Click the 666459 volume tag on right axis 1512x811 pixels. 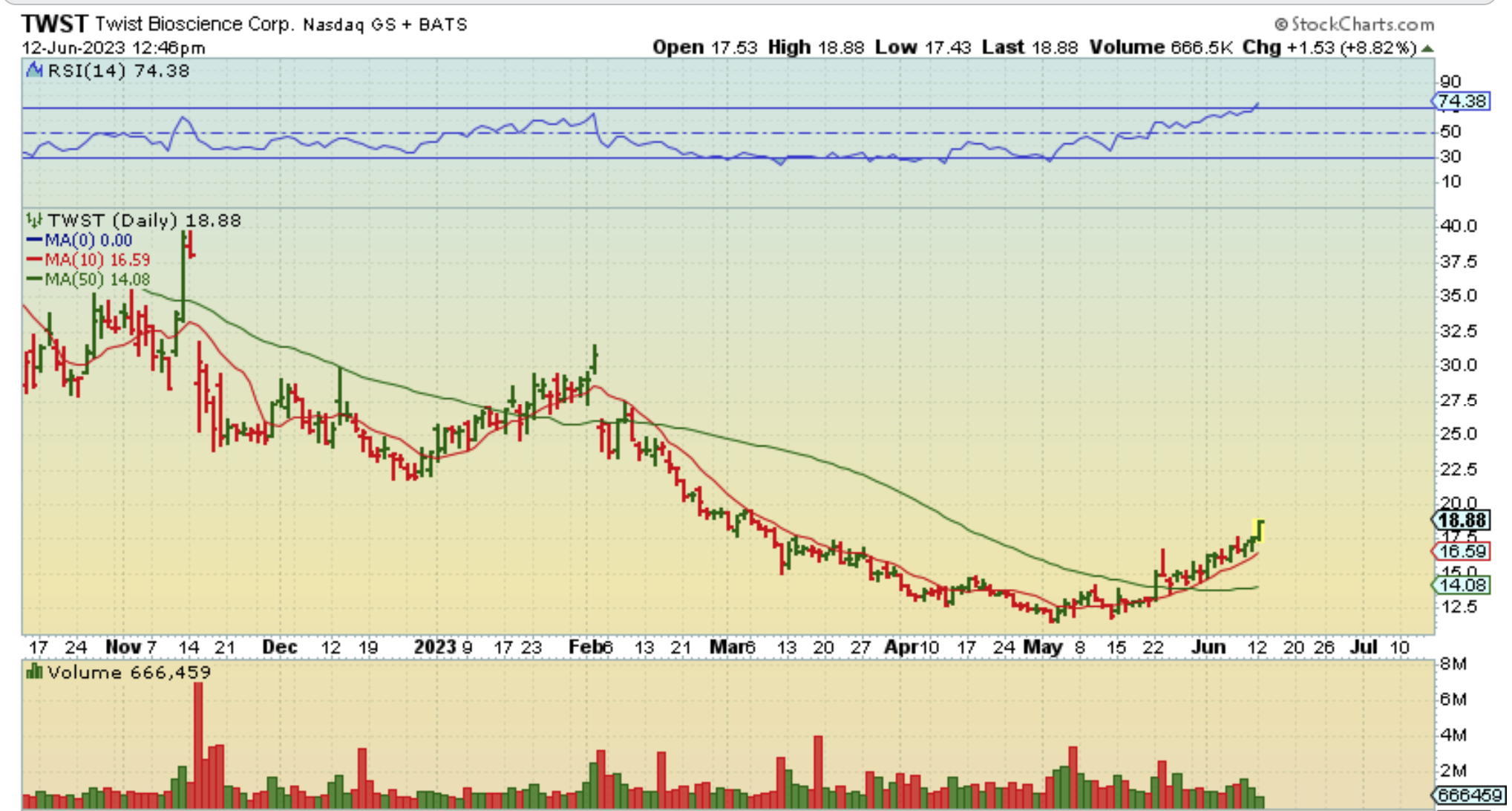tap(1468, 795)
